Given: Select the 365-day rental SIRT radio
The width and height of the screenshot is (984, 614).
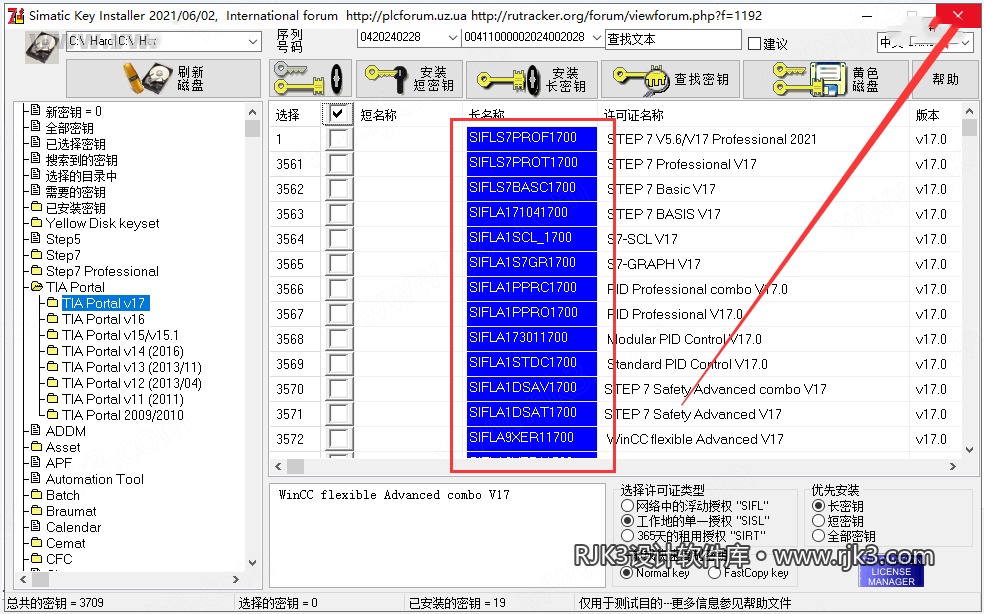Looking at the screenshot, I should (x=627, y=536).
